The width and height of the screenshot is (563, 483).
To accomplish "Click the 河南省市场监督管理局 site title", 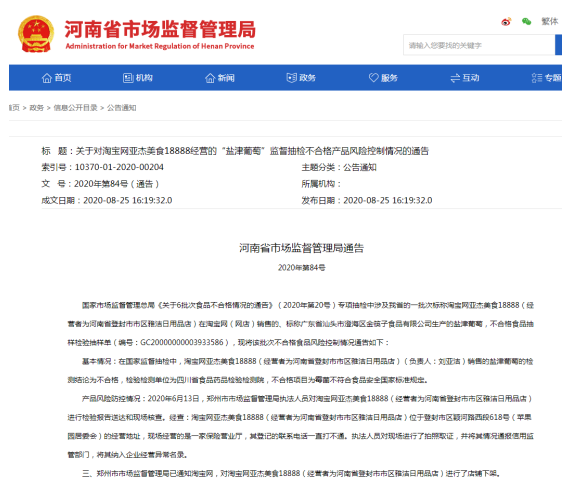I will click(160, 29).
